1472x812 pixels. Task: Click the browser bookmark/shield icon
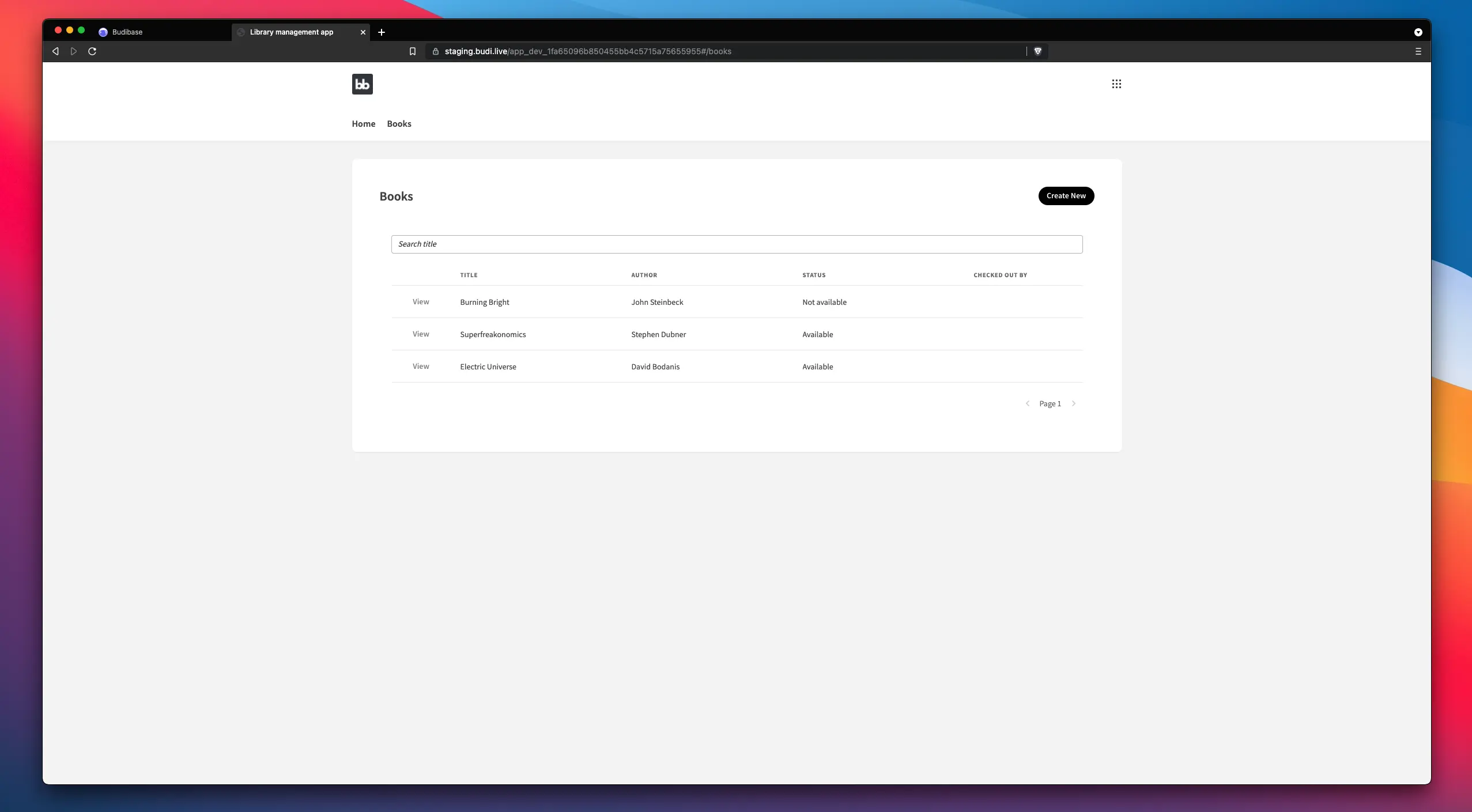pyautogui.click(x=1037, y=51)
